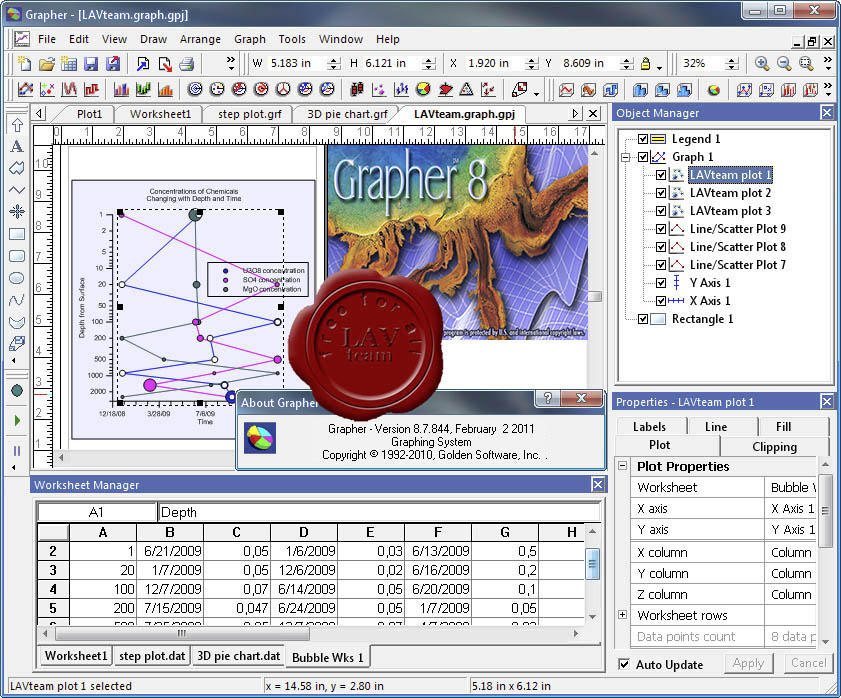Click the Zoom Rectangle magnifier icon
Image resolution: width=841 pixels, height=698 pixels.
(806, 63)
